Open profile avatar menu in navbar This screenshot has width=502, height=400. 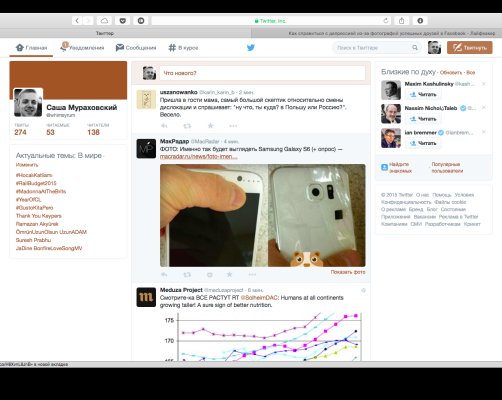point(434,48)
